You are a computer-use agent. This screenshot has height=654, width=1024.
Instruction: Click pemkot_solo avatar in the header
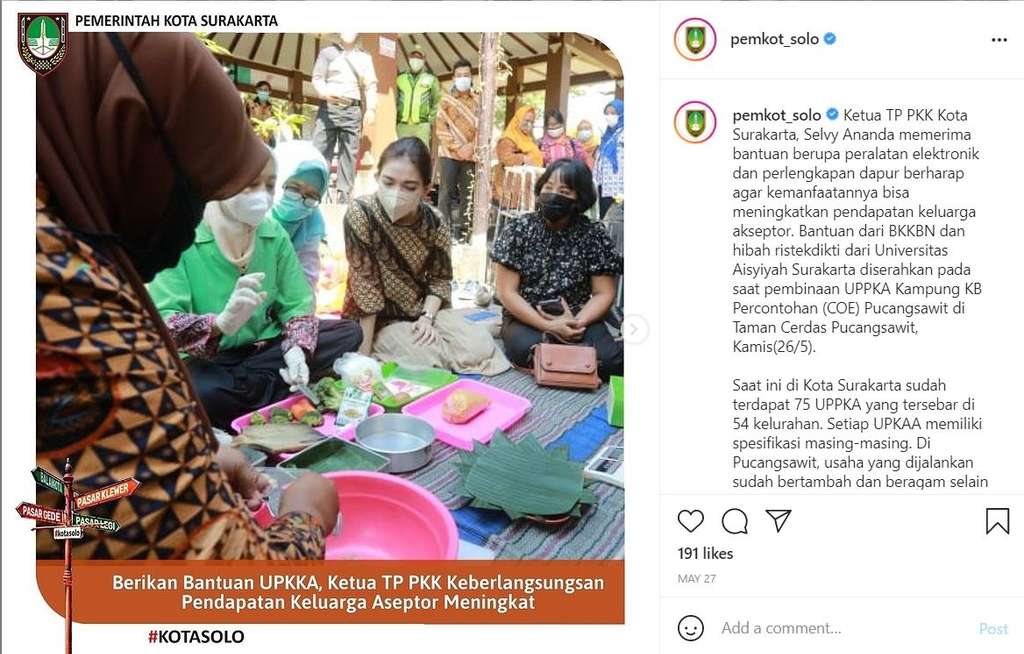point(695,39)
